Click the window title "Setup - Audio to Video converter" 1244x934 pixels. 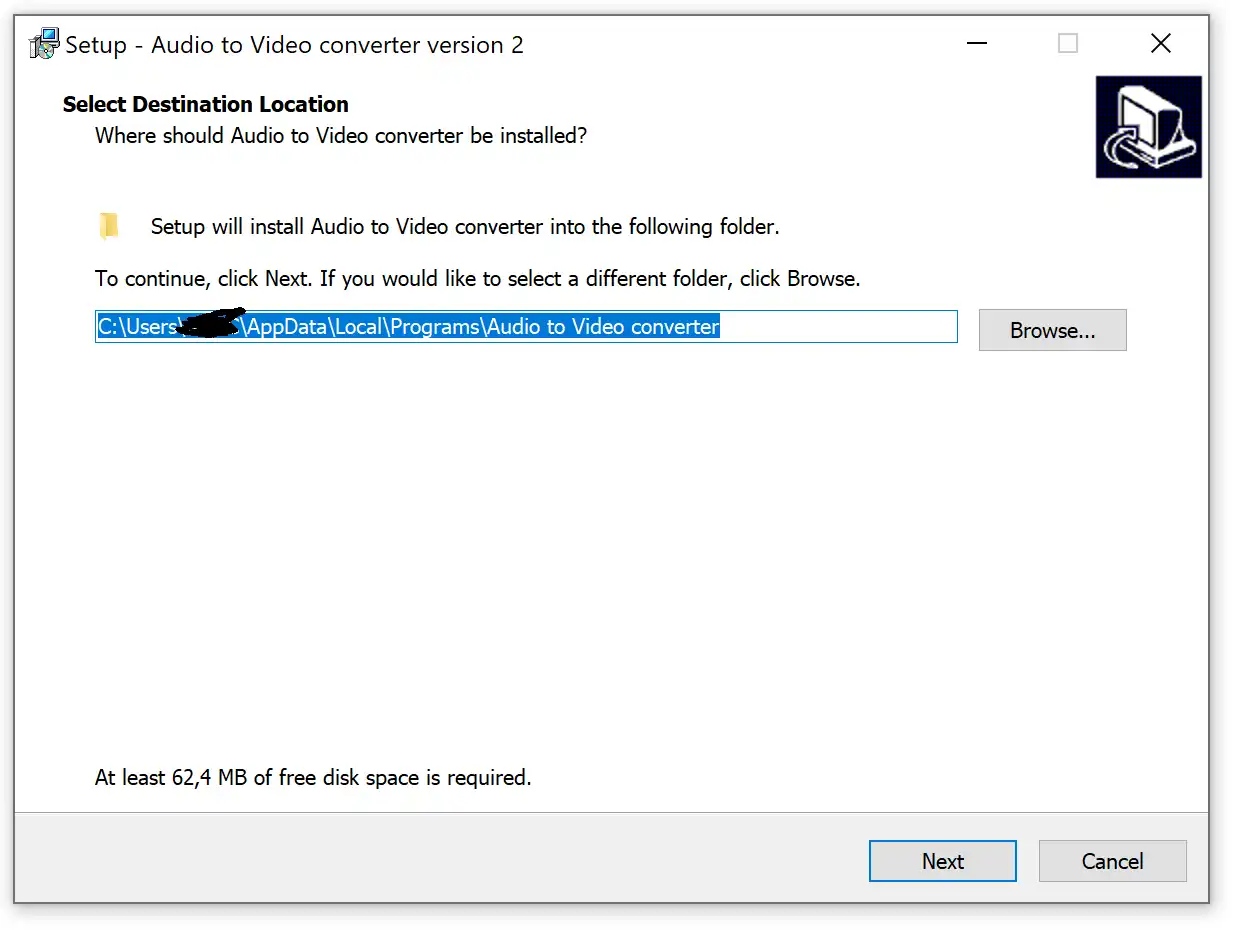294,45
